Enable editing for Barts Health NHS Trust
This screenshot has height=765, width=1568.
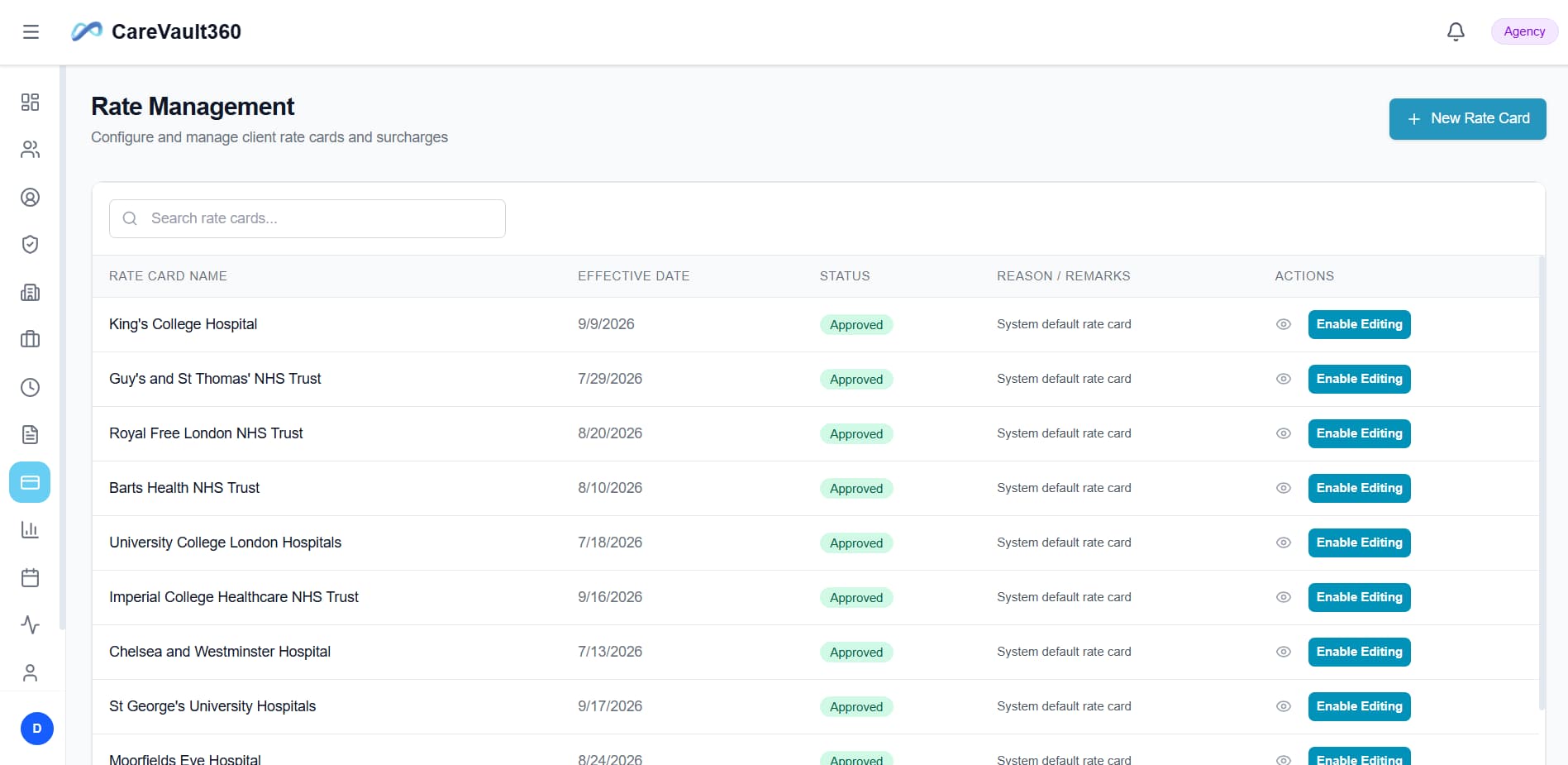pos(1359,488)
